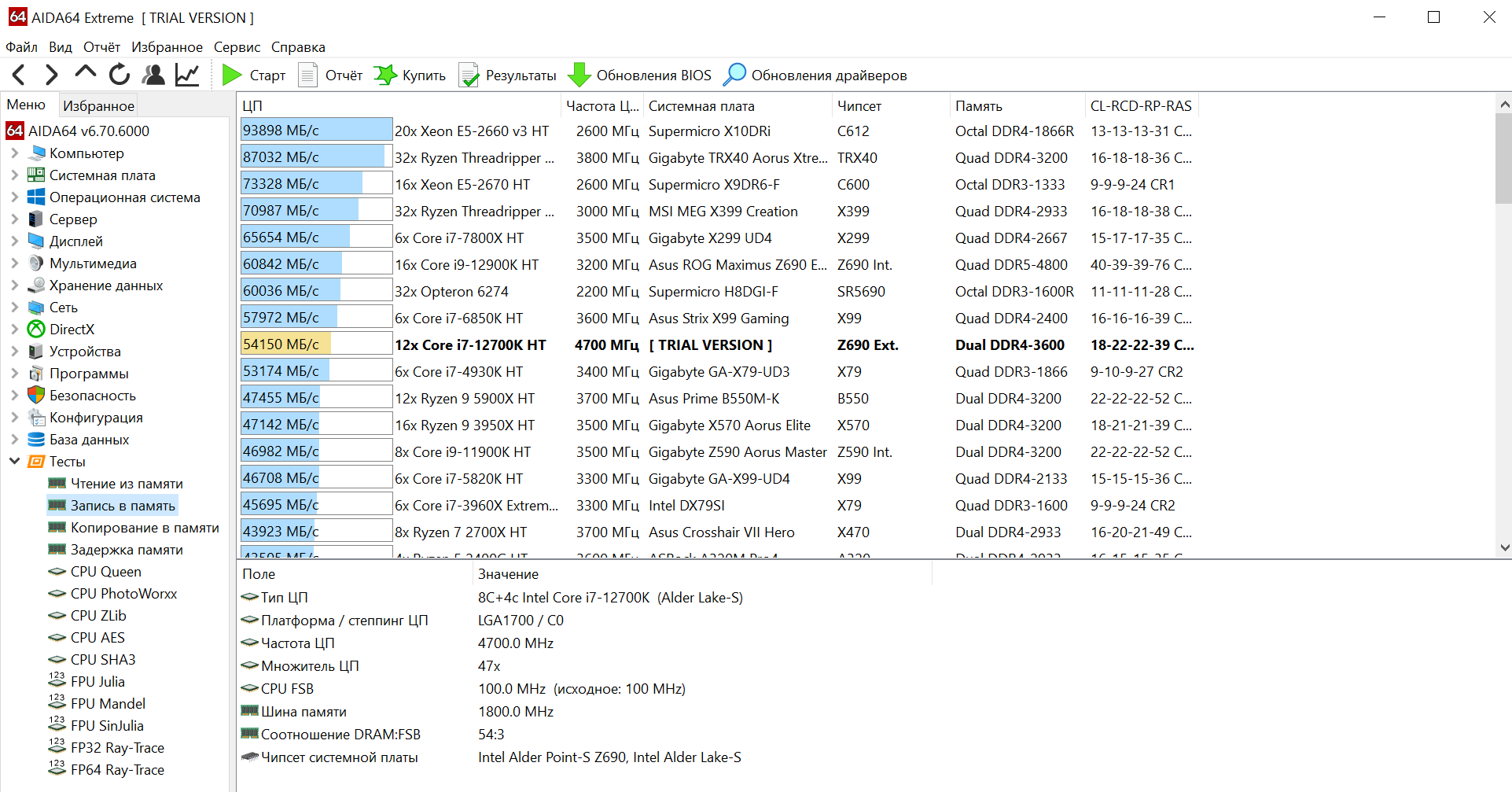Select the 16x Core i9-12900K HT row
The width and height of the screenshot is (1512, 792).
tap(717, 264)
